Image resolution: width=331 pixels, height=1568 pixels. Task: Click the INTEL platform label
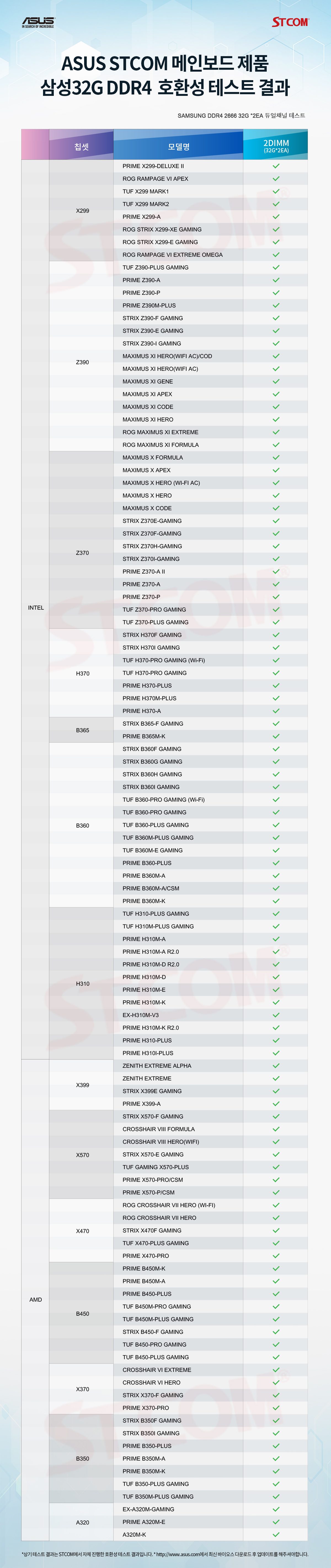[x=36, y=607]
